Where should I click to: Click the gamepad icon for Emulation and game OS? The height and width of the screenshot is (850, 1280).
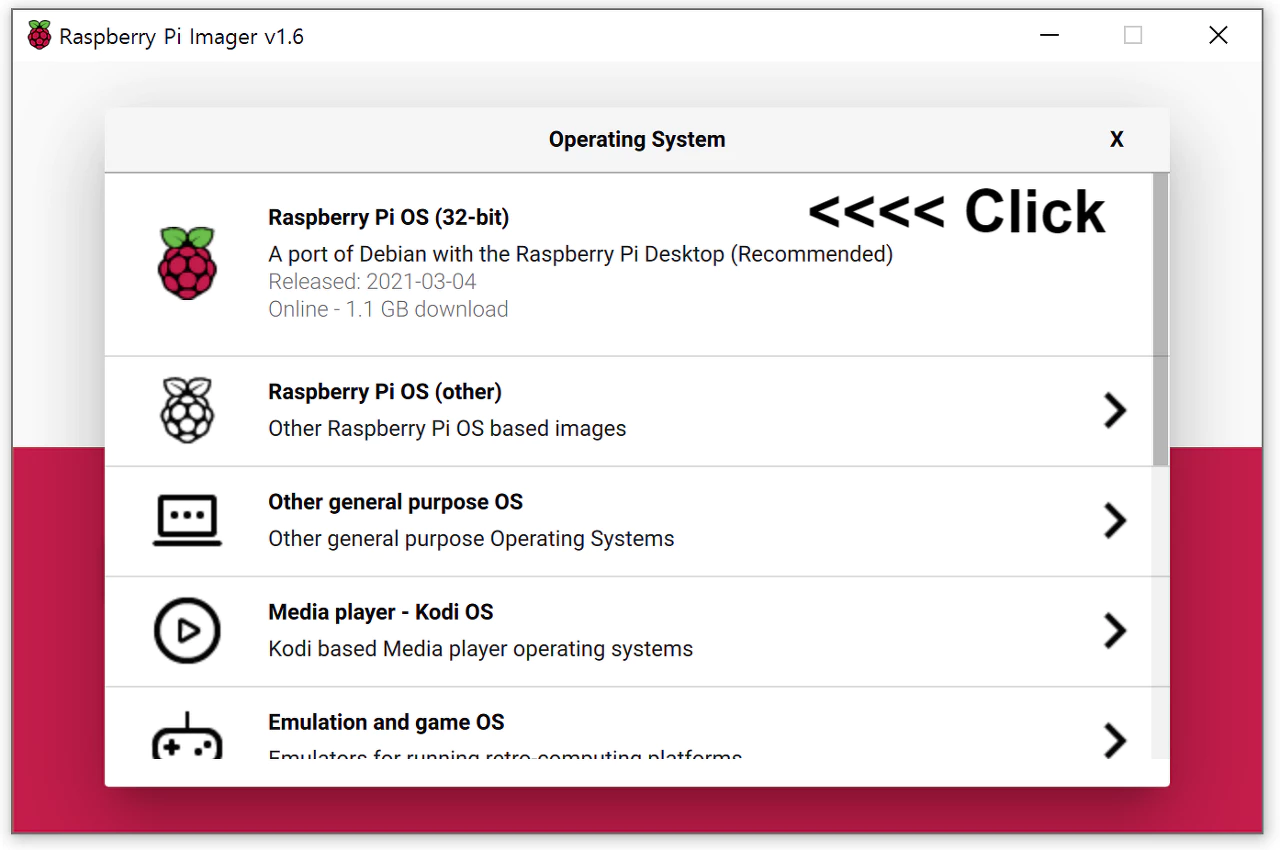click(x=187, y=736)
